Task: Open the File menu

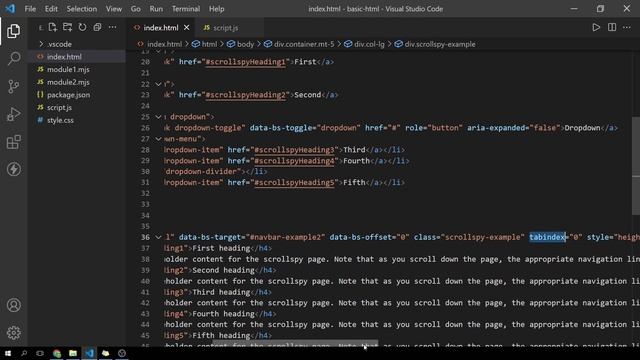Action: [30, 9]
